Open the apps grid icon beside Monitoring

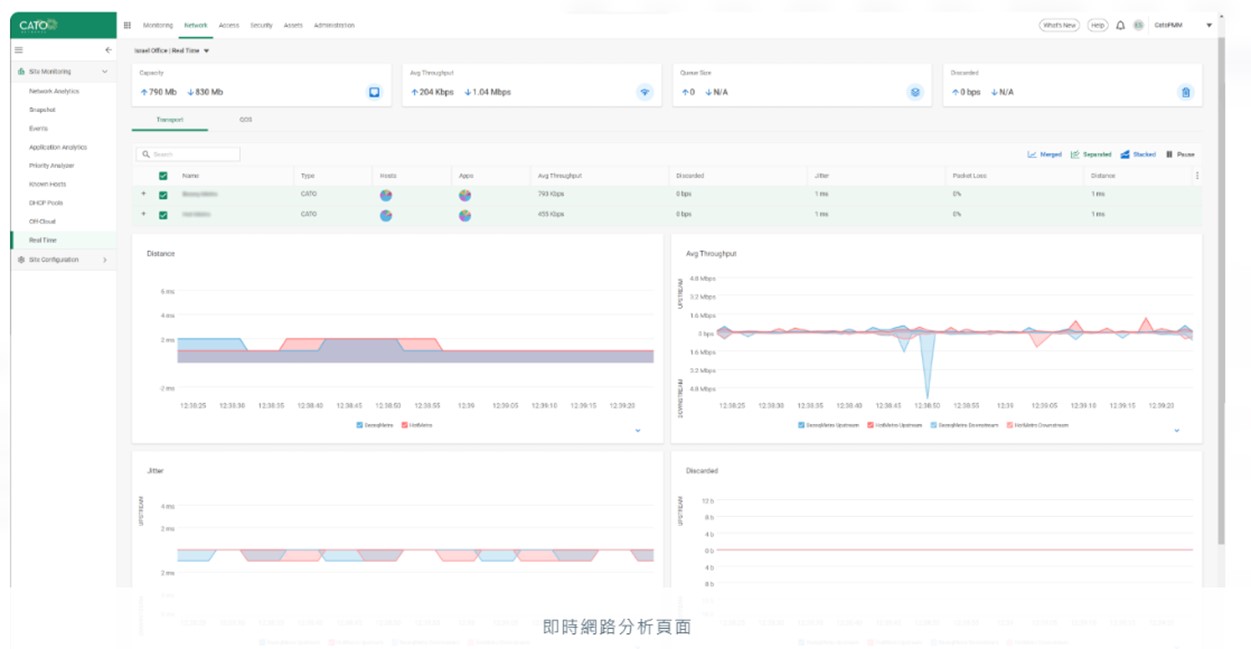pos(127,25)
